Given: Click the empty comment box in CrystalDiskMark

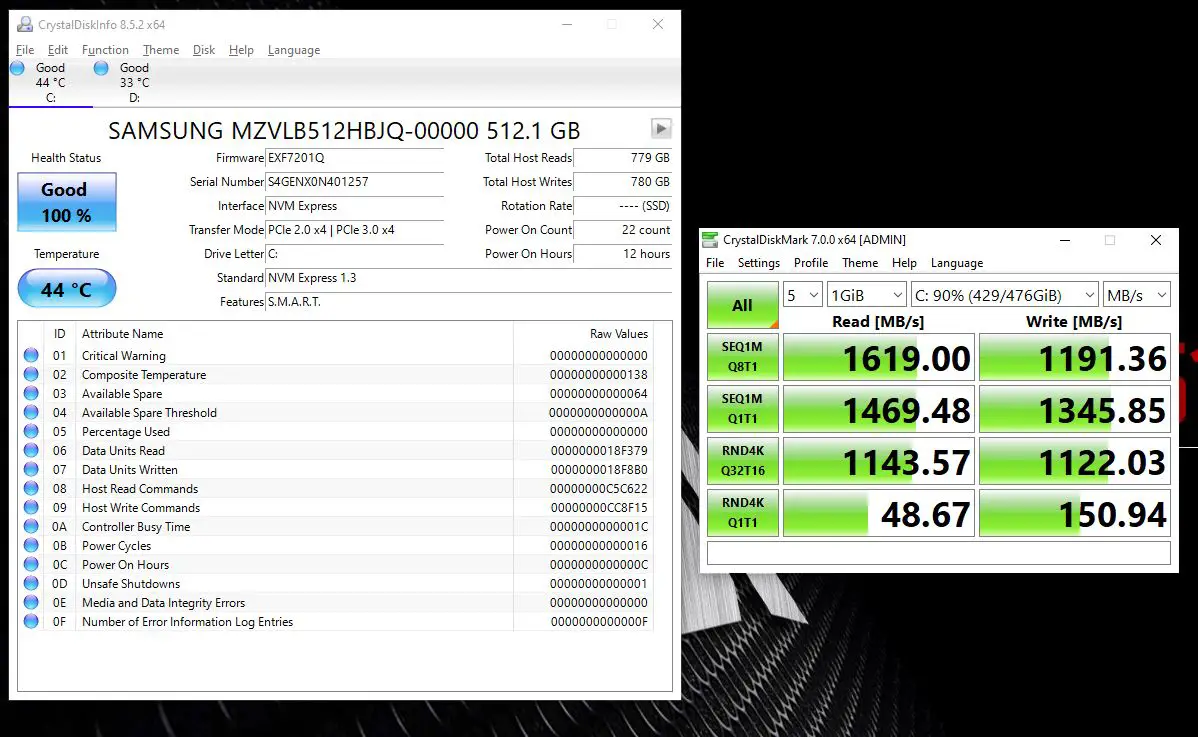Looking at the screenshot, I should click(x=939, y=553).
